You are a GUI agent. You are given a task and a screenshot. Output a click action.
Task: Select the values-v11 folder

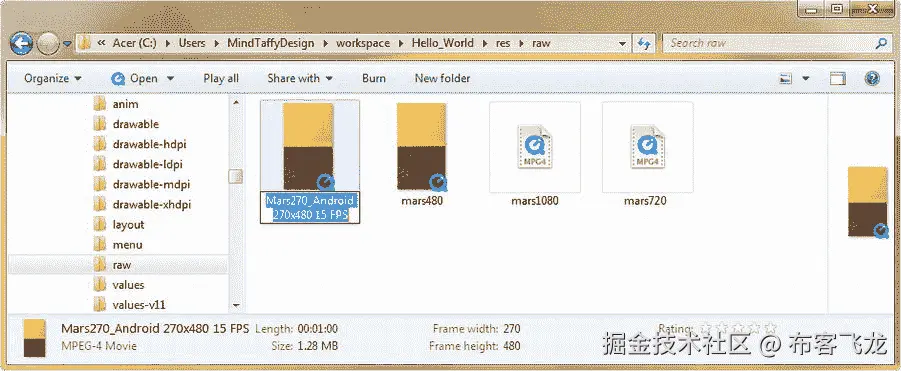point(139,305)
